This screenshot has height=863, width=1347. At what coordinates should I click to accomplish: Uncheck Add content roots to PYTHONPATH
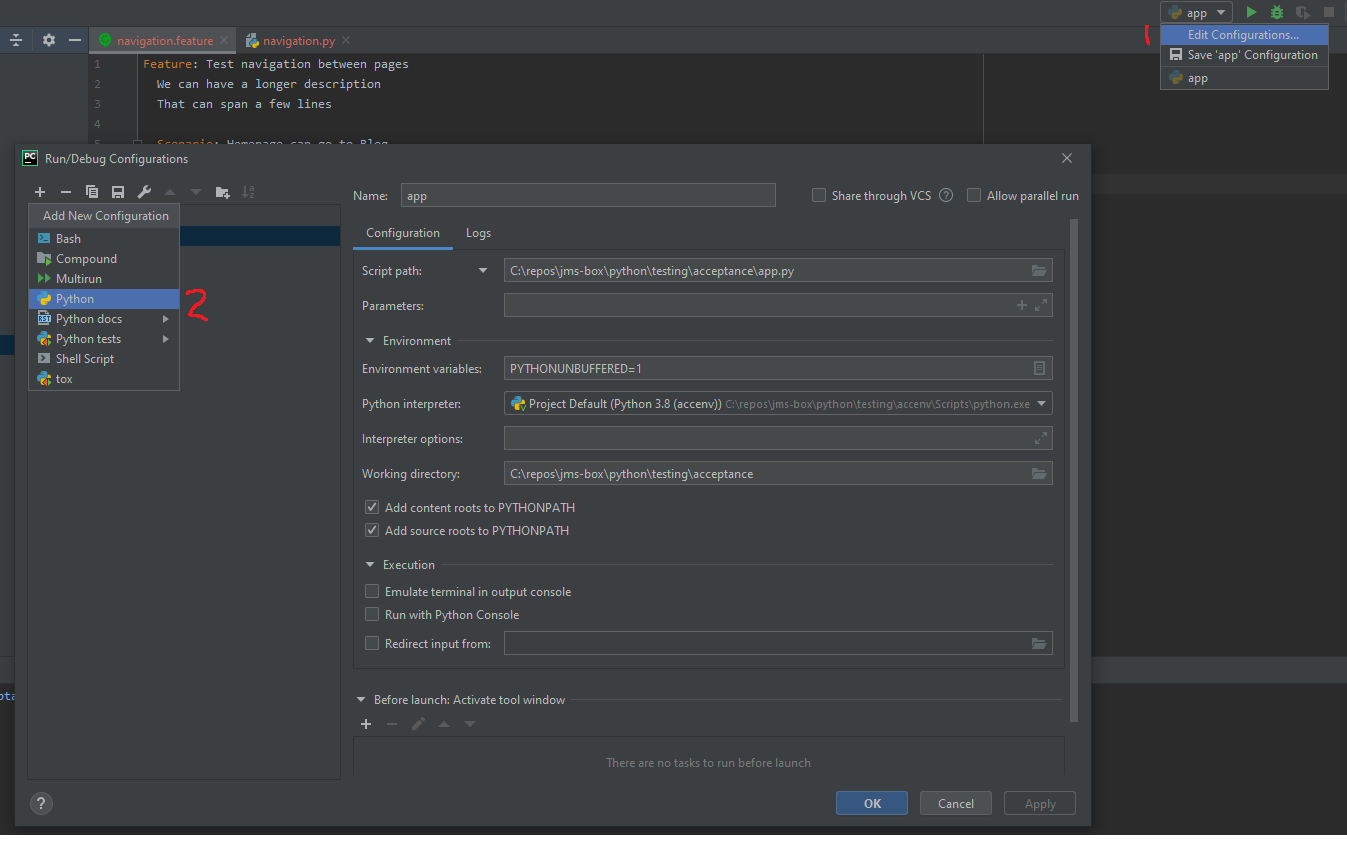pyautogui.click(x=372, y=507)
